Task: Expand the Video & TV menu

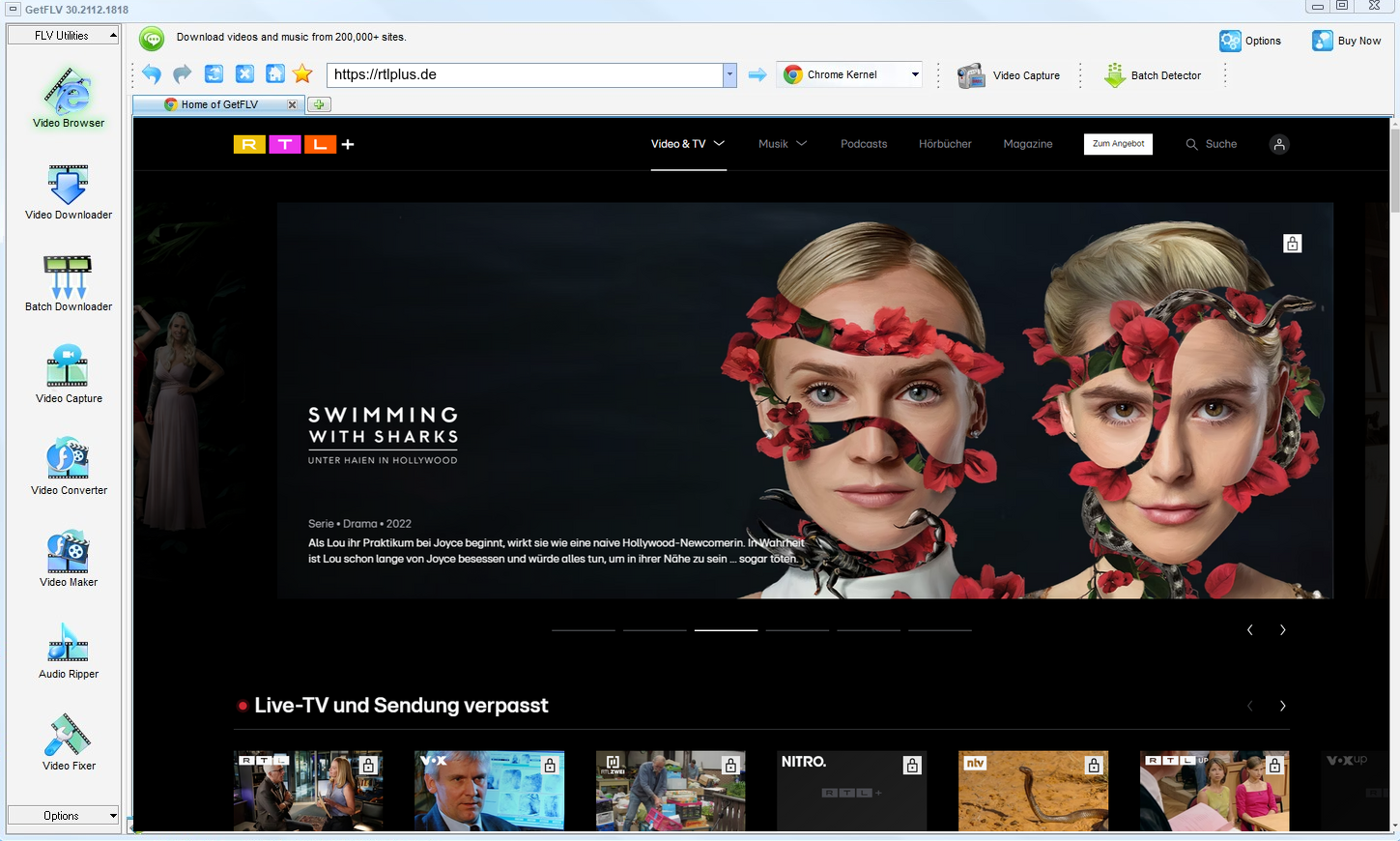Action: [x=688, y=144]
